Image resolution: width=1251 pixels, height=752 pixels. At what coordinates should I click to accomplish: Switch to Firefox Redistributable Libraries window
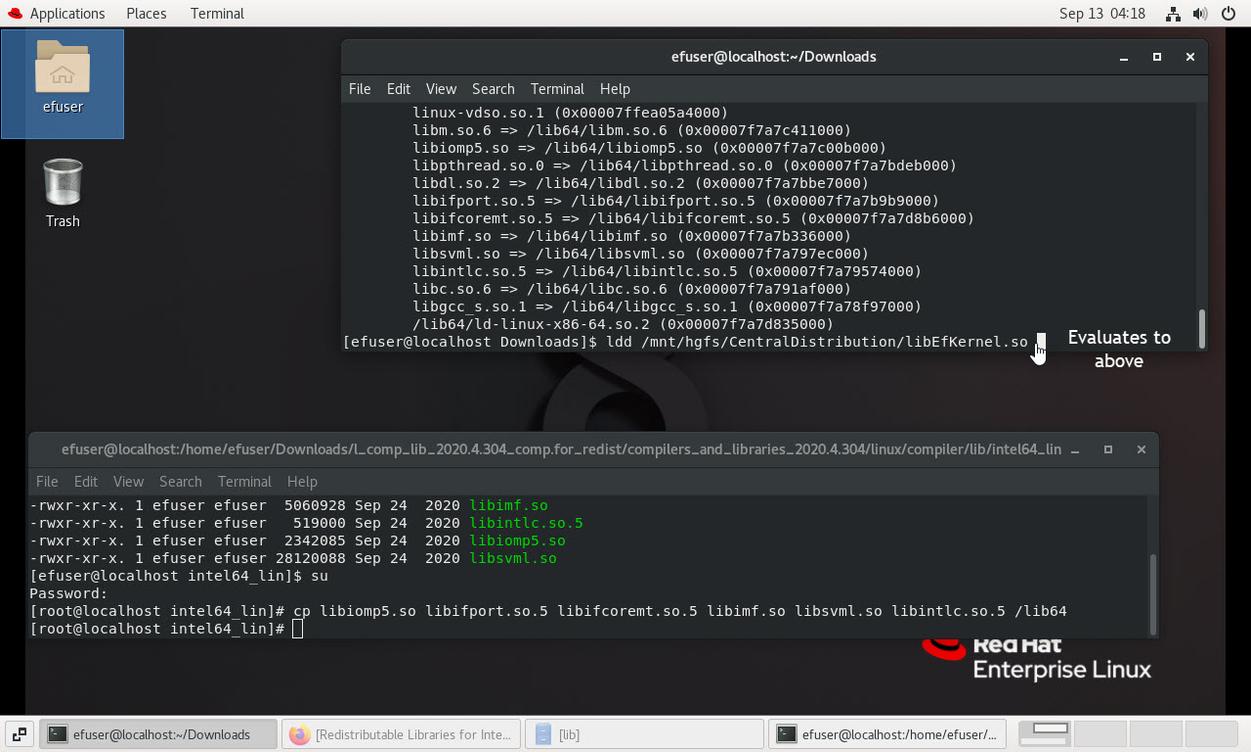pyautogui.click(x=401, y=734)
